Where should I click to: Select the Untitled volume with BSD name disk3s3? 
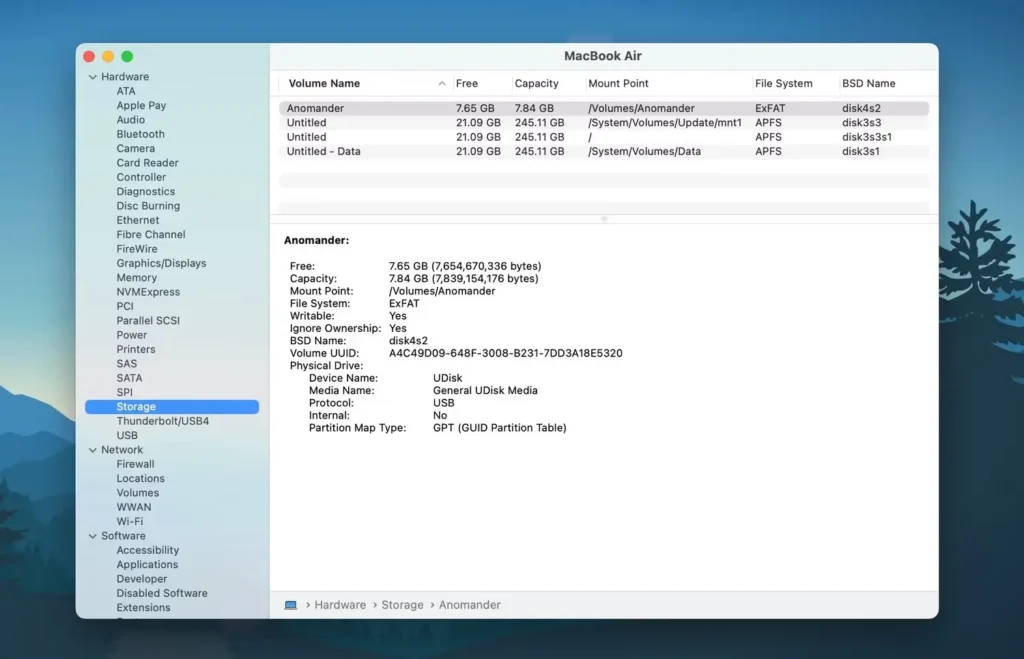(x=604, y=123)
